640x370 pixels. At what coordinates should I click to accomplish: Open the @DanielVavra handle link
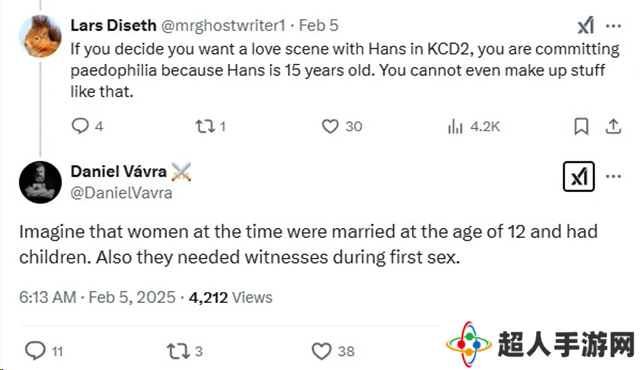tap(122, 193)
